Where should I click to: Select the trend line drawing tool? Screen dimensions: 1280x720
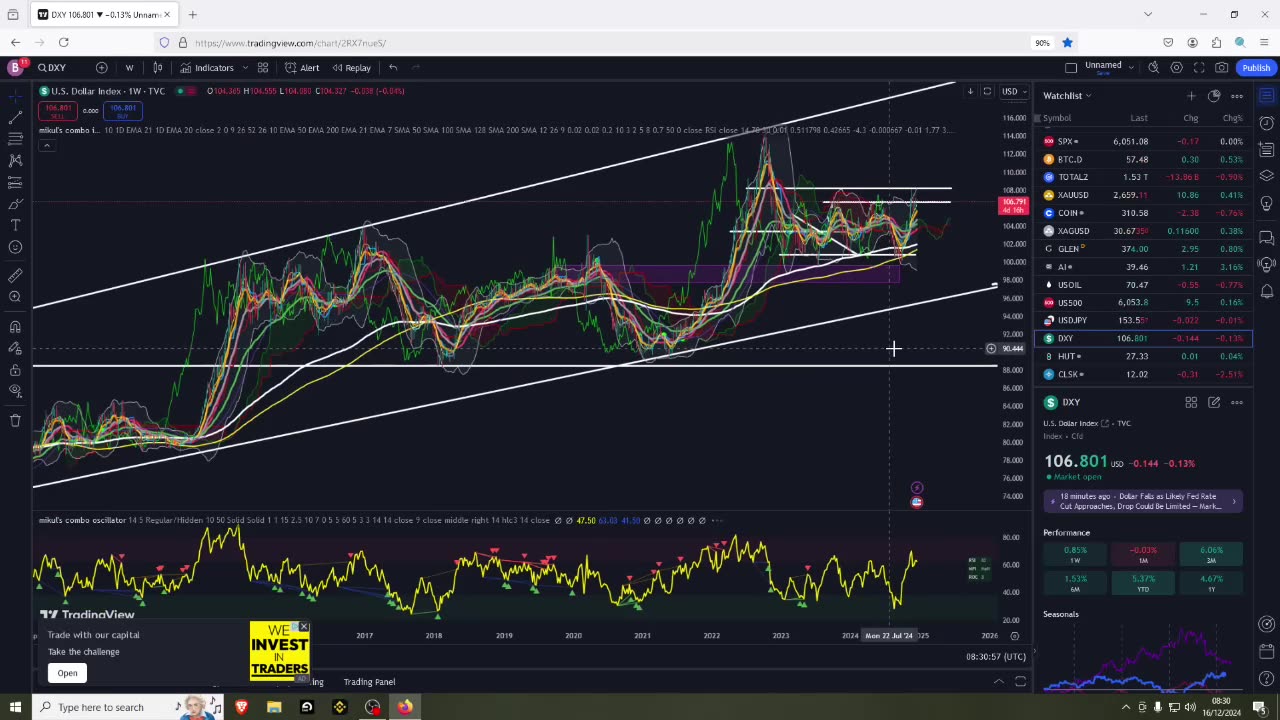coord(15,117)
